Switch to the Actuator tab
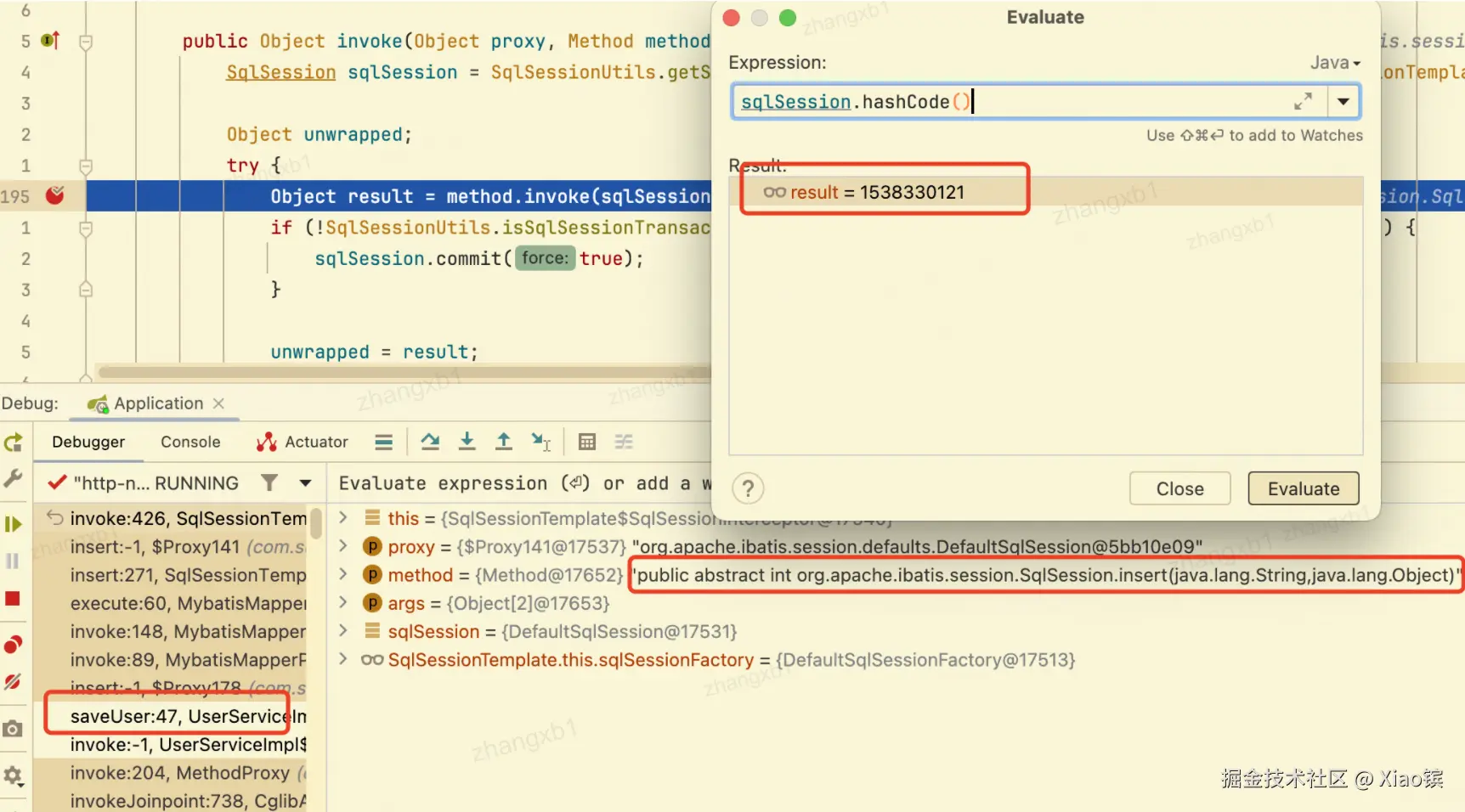 (x=302, y=442)
